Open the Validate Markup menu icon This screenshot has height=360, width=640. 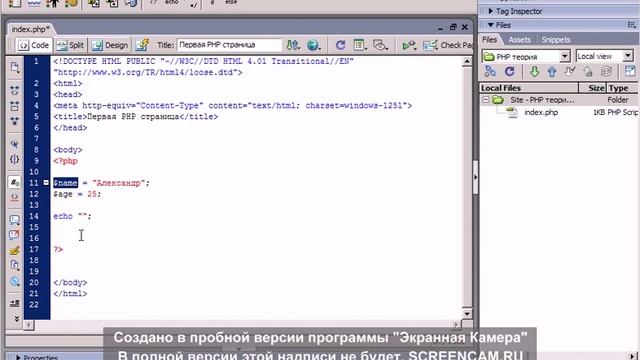409,45
